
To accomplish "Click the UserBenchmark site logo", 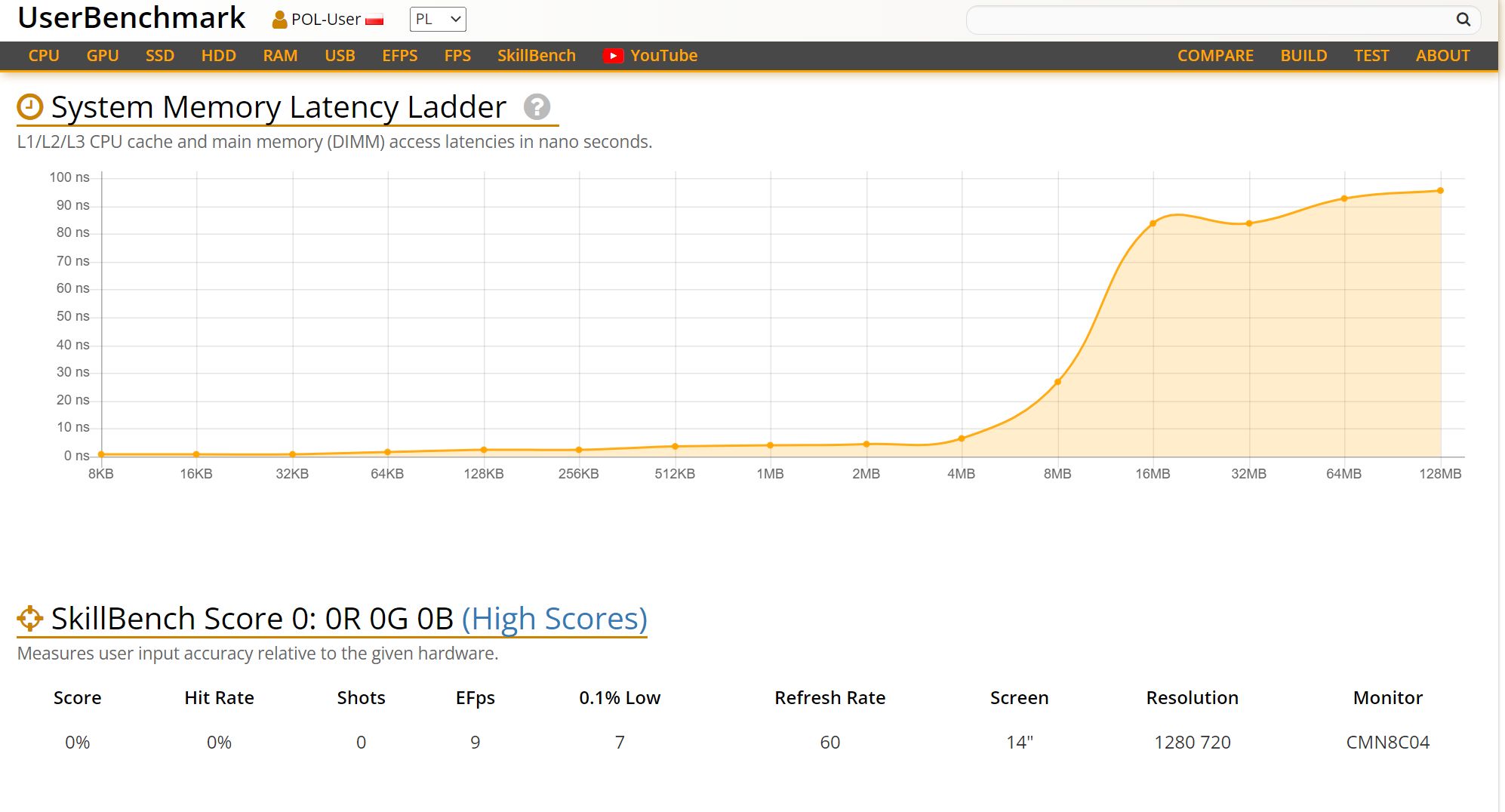I will 131,18.
